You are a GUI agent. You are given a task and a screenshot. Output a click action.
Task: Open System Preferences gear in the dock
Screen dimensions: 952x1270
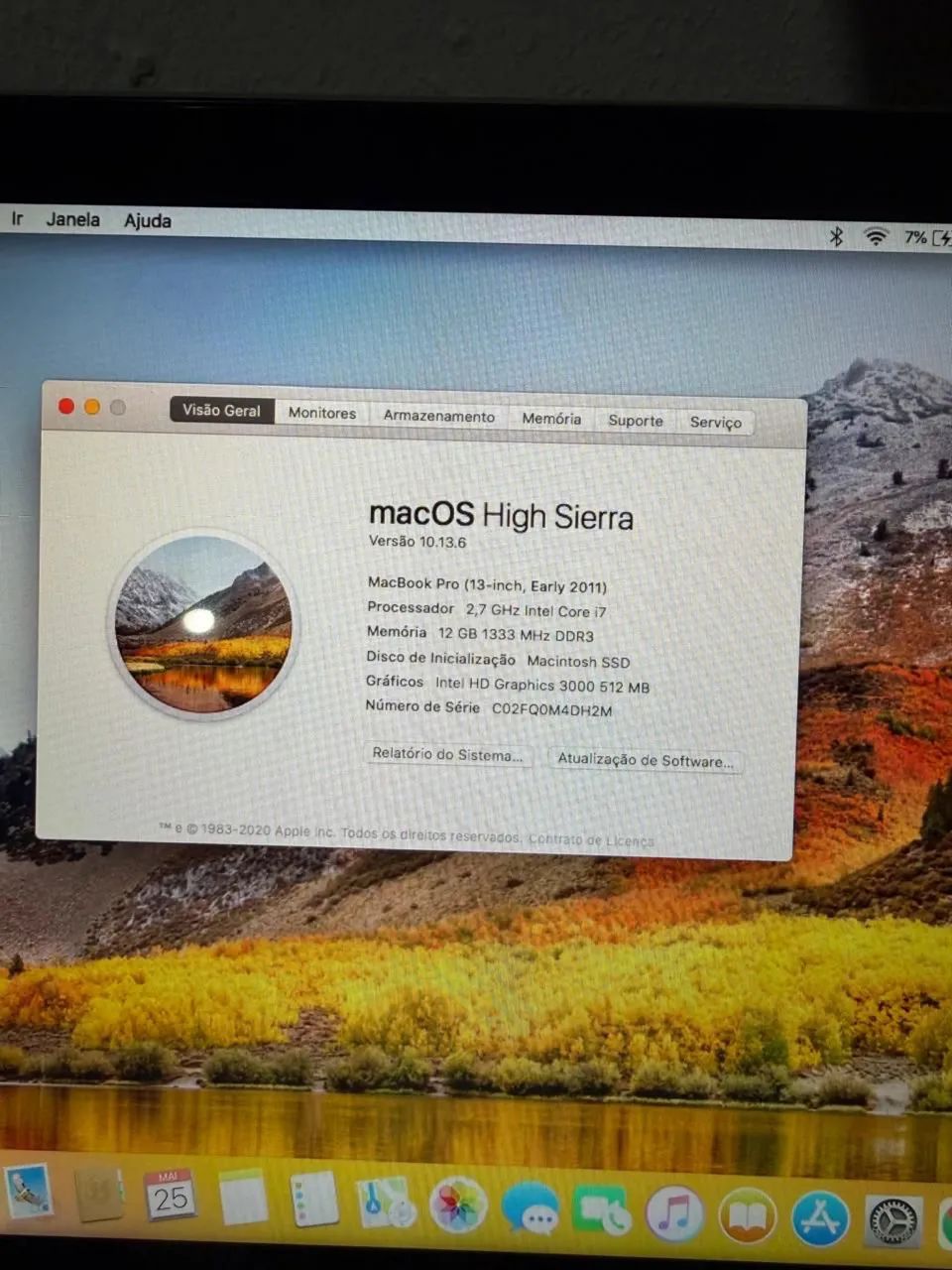pyautogui.click(x=893, y=1222)
